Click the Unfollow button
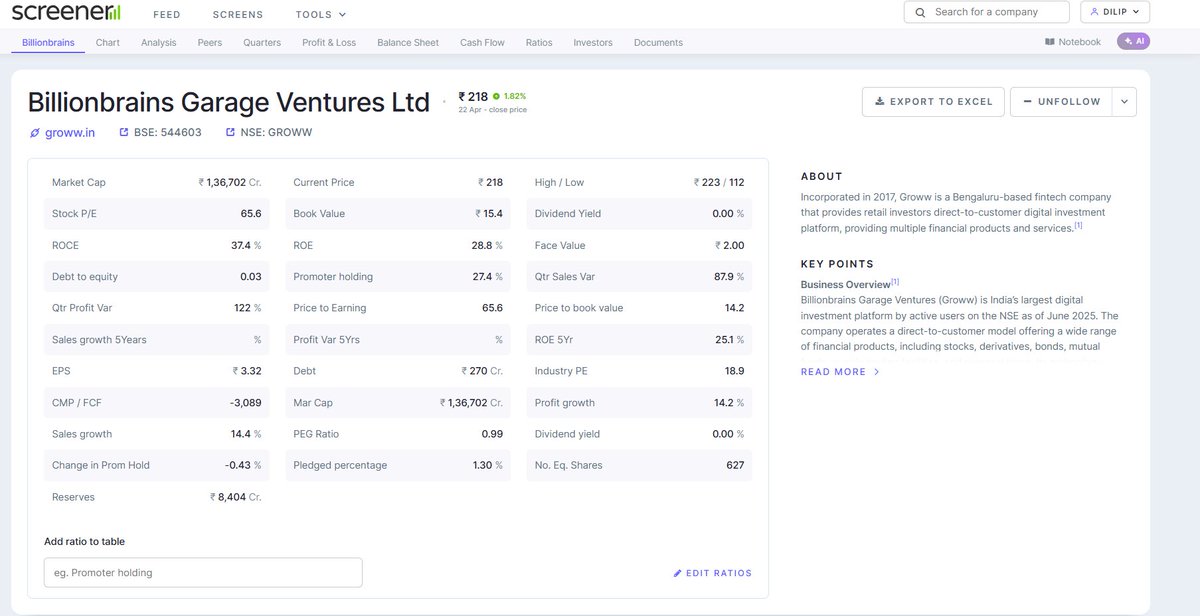Image resolution: width=1200 pixels, height=616 pixels. [1061, 101]
